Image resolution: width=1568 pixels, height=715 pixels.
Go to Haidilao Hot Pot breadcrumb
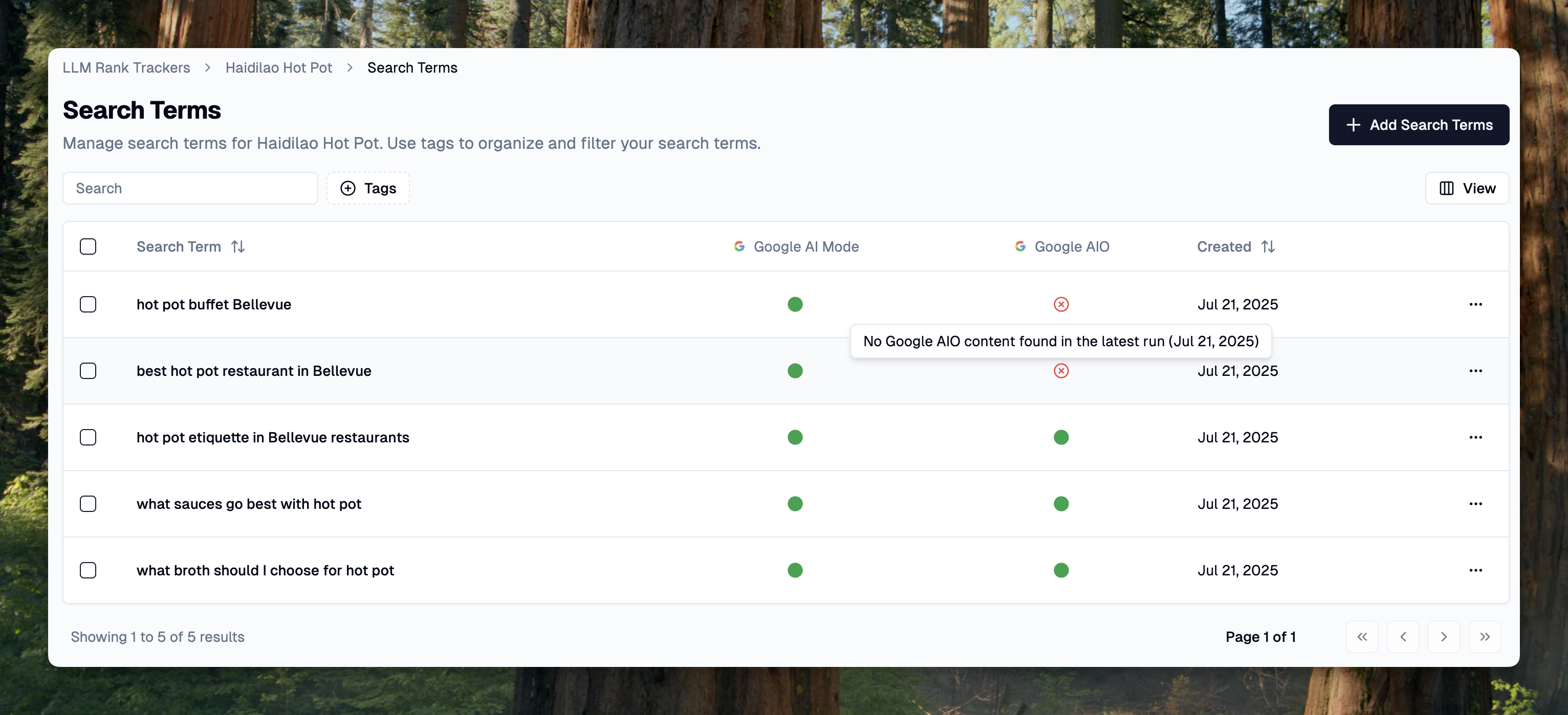point(279,68)
